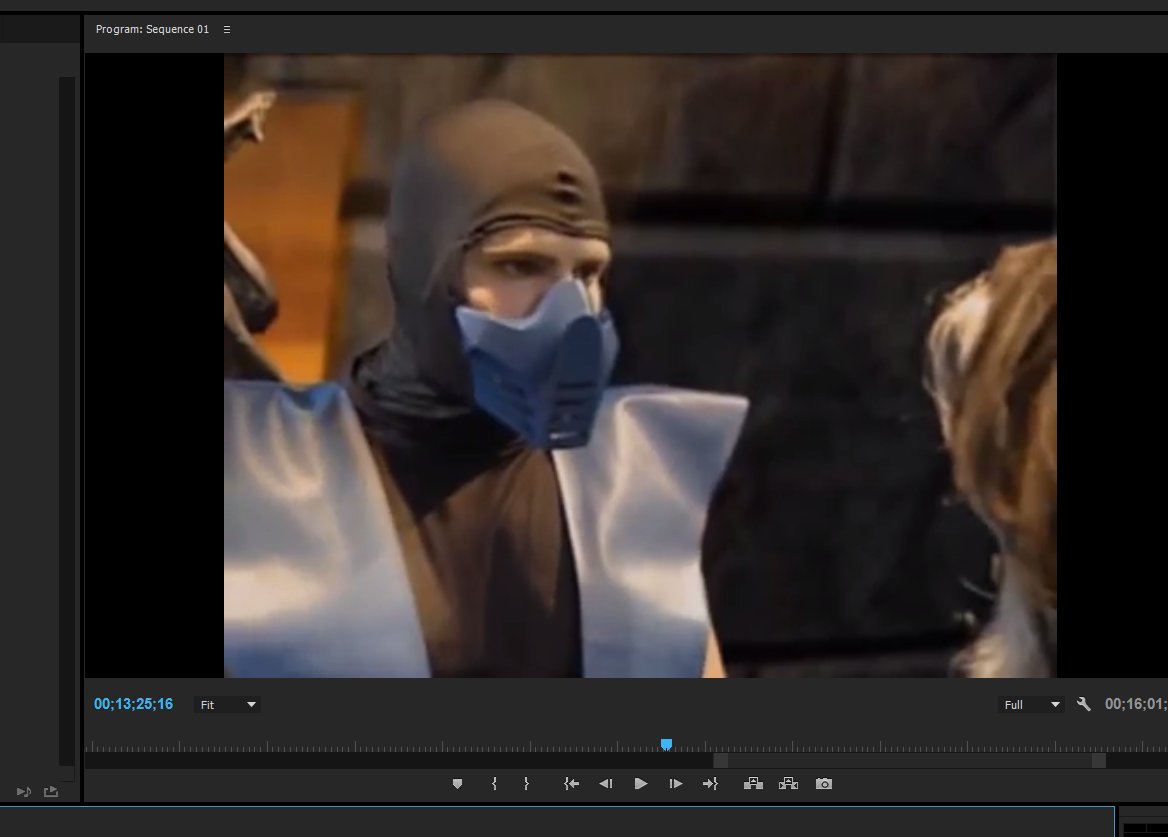Screen dimensions: 1168x837
Task: Click the Add Marker button
Action: (457, 783)
